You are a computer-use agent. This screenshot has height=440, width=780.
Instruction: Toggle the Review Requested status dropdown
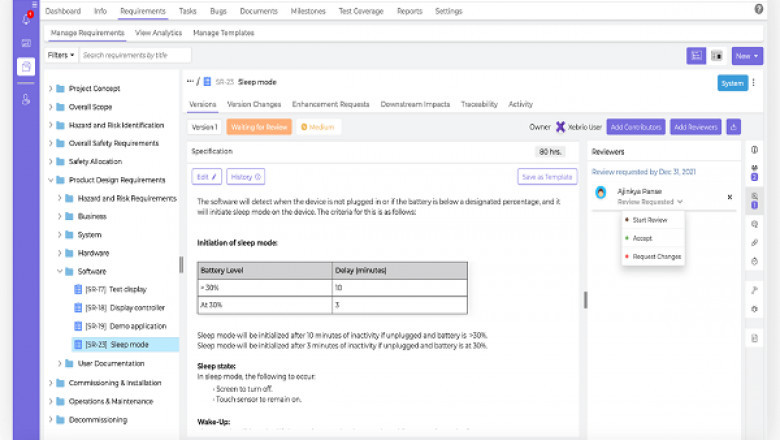tap(650, 202)
